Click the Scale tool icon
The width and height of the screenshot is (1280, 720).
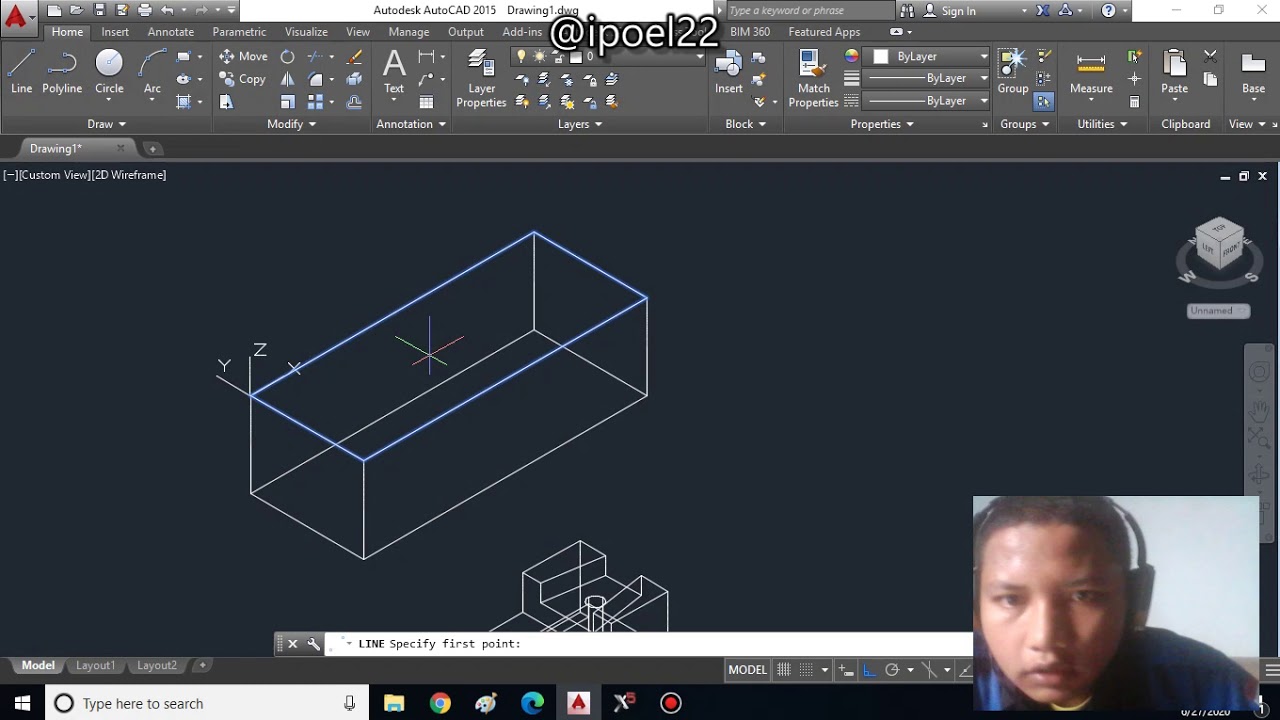coord(288,102)
